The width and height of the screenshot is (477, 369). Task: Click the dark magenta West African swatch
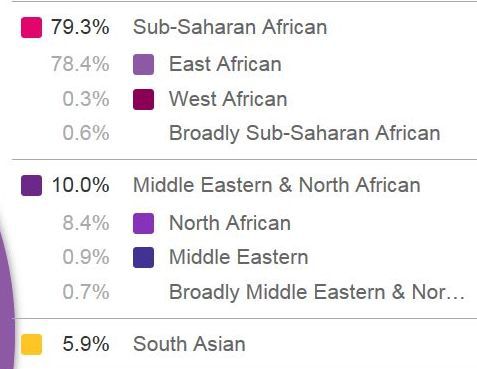point(143,99)
